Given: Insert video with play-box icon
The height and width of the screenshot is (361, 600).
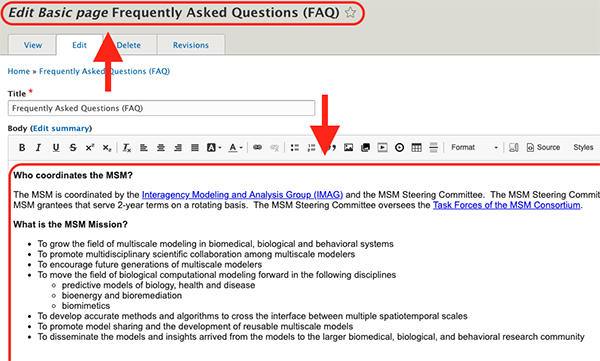Looking at the screenshot, I should (x=382, y=147).
